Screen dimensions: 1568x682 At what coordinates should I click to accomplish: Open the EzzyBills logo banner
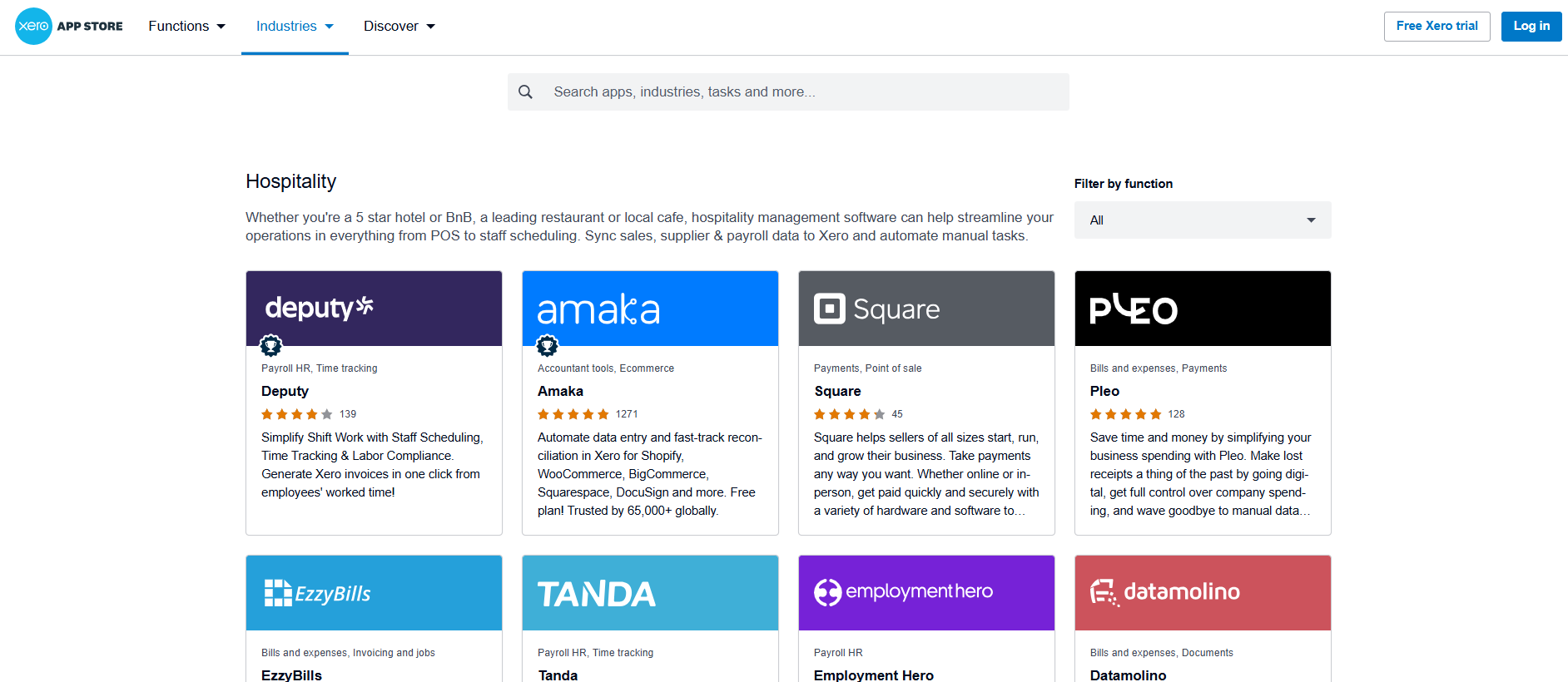tap(374, 593)
